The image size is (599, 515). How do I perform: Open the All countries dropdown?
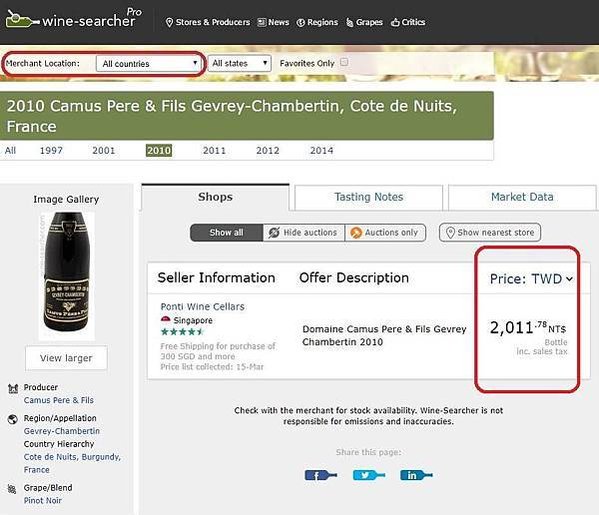pyautogui.click(x=148, y=63)
